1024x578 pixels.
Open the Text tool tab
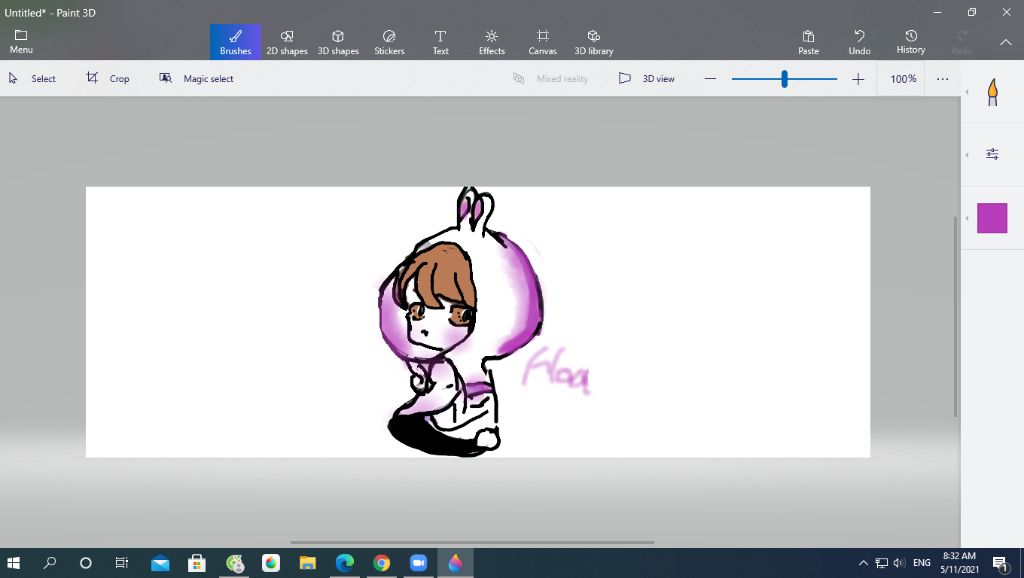click(440, 42)
